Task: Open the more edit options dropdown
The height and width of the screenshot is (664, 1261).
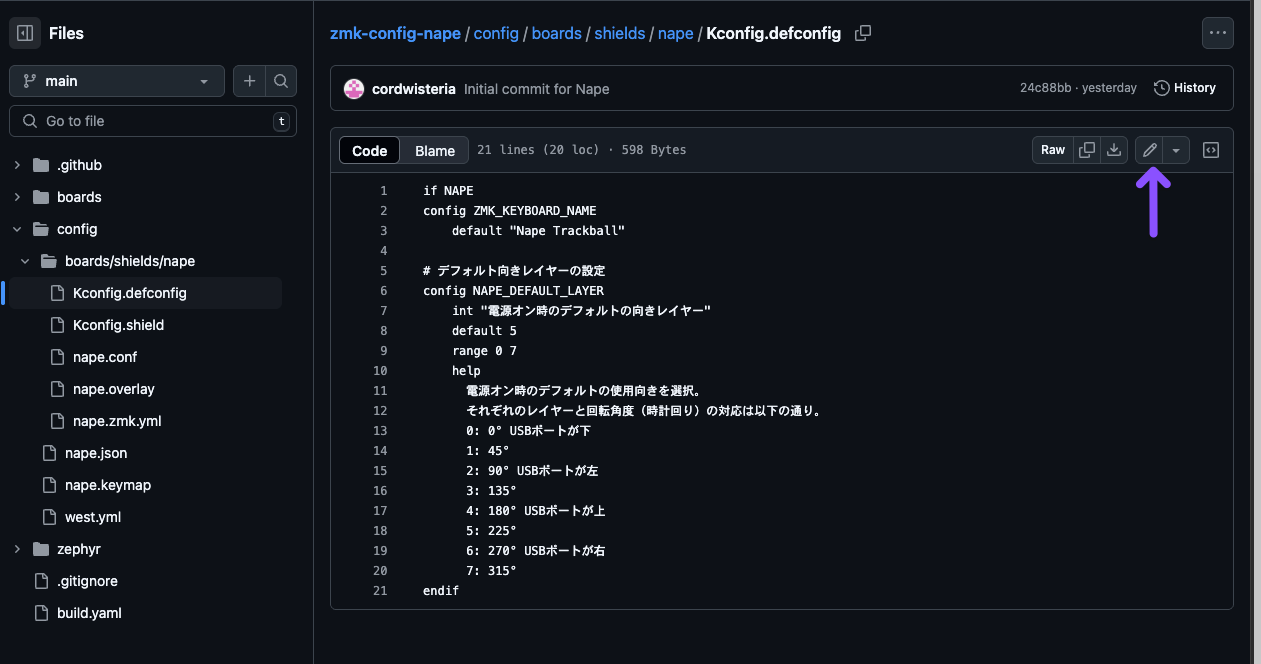Action: [1176, 150]
